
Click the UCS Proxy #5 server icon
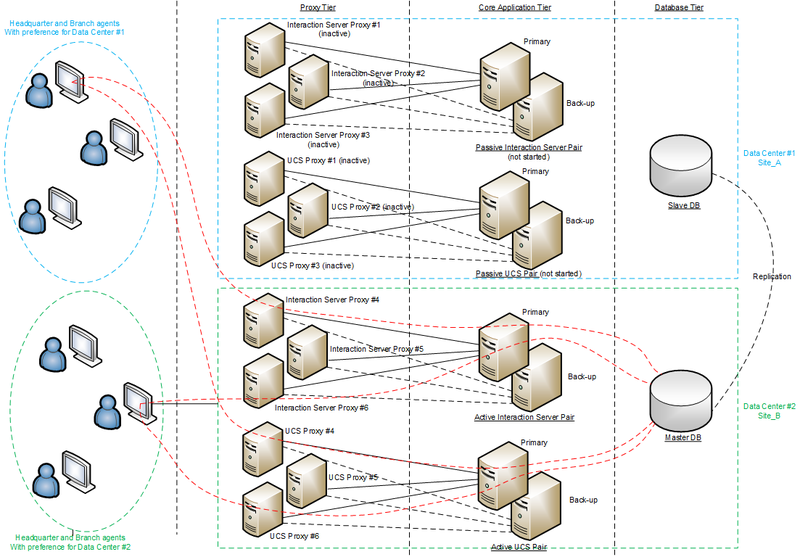pyautogui.click(x=307, y=481)
